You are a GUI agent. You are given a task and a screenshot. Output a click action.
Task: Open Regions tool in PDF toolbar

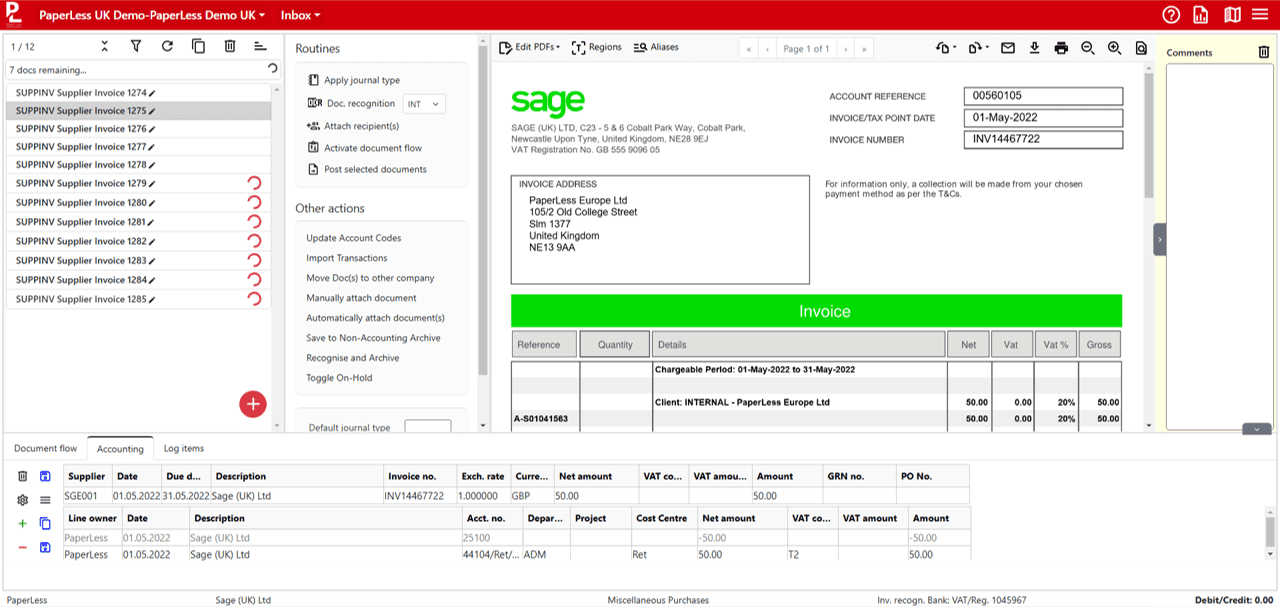tap(596, 47)
